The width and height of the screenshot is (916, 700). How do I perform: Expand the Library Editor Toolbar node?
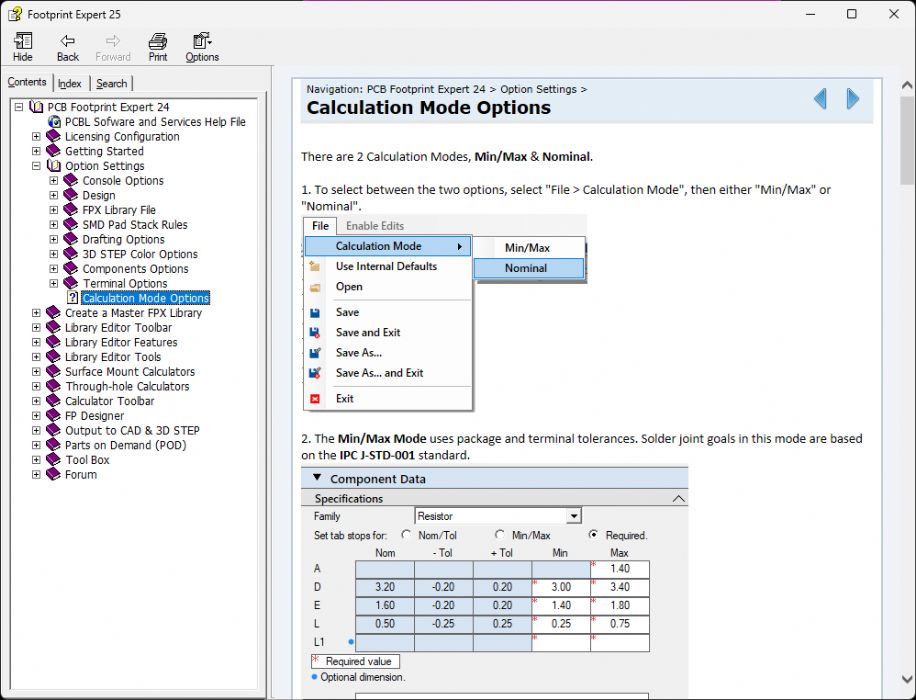pyautogui.click(x=36, y=328)
